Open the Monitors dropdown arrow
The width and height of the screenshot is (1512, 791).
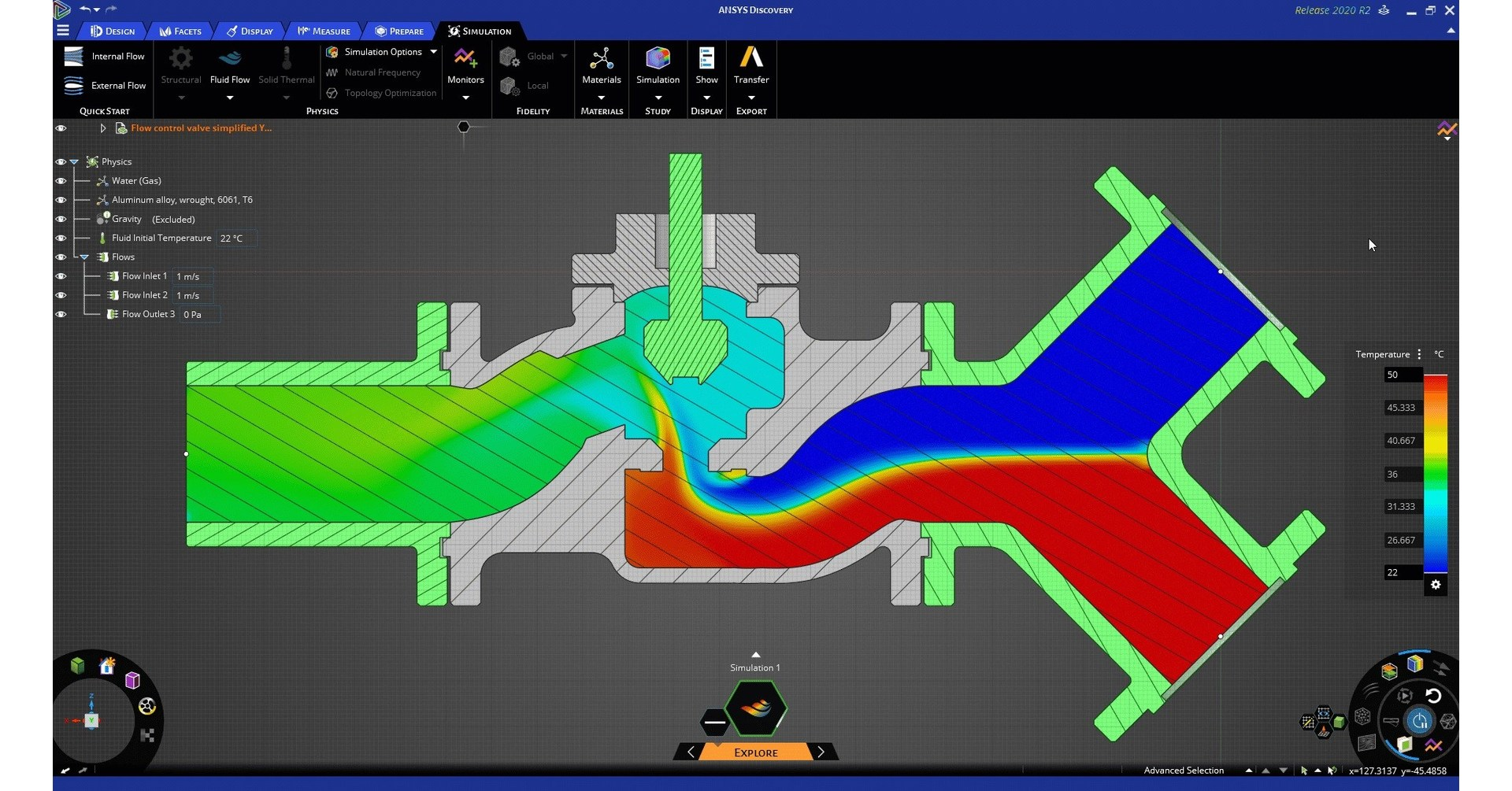click(465, 98)
